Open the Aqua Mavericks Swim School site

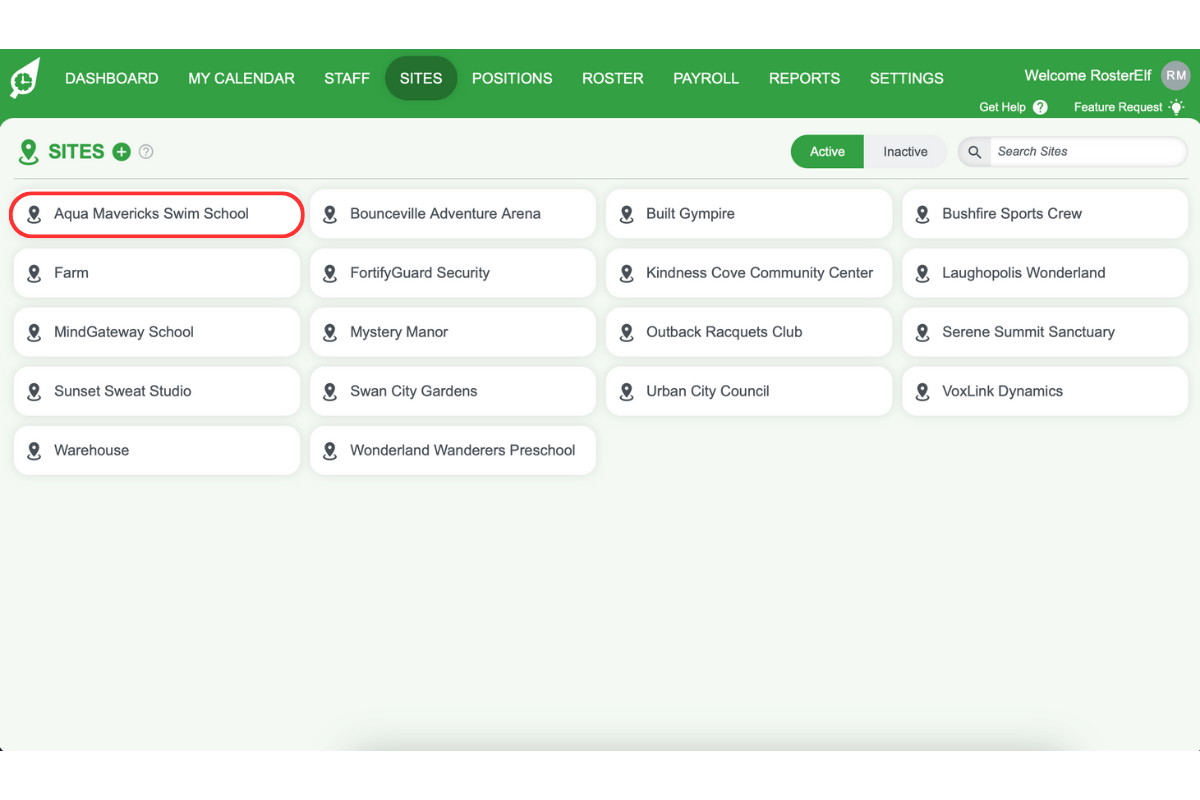156,214
